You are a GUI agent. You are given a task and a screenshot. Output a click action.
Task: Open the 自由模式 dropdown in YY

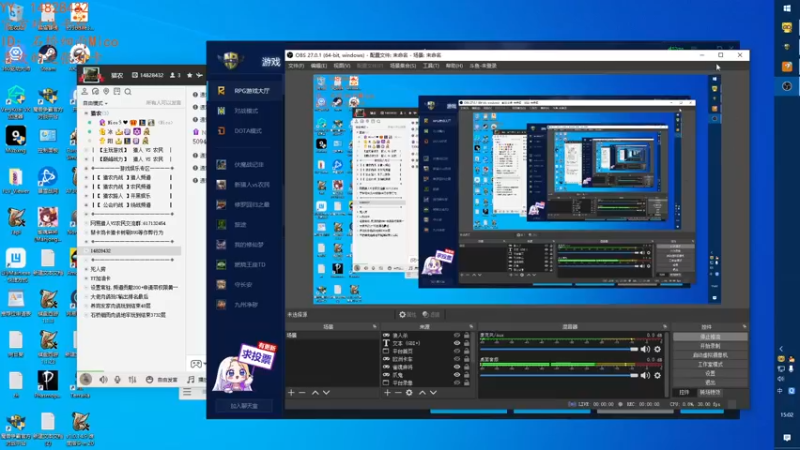pos(95,103)
